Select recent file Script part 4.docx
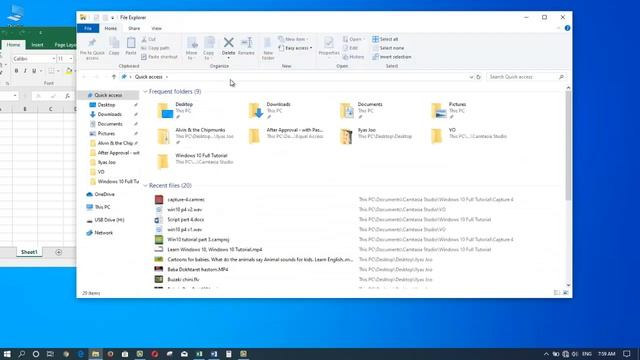Image resolution: width=640 pixels, height=360 pixels. 186,220
